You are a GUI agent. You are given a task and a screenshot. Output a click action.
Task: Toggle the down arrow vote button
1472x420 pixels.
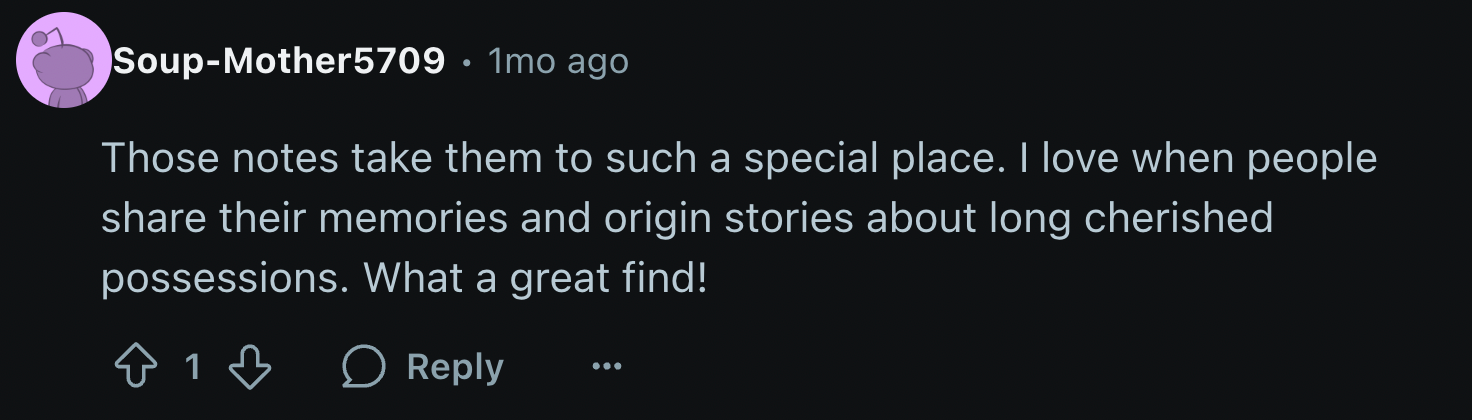click(250, 368)
